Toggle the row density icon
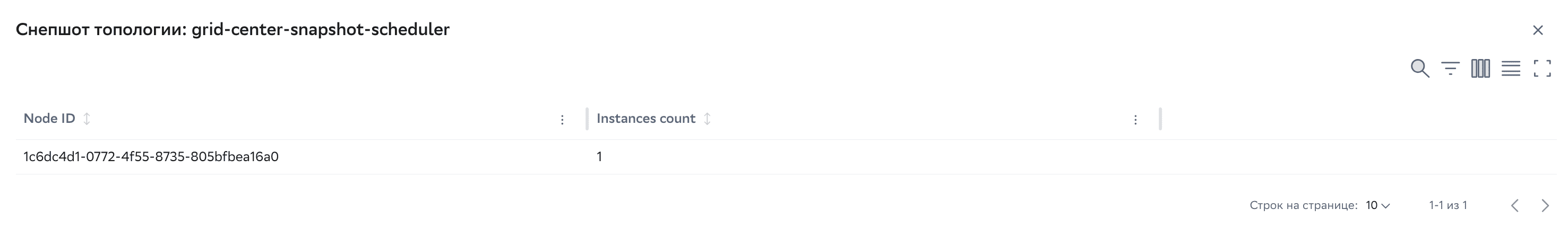The width and height of the screenshot is (1568, 234). [1511, 68]
